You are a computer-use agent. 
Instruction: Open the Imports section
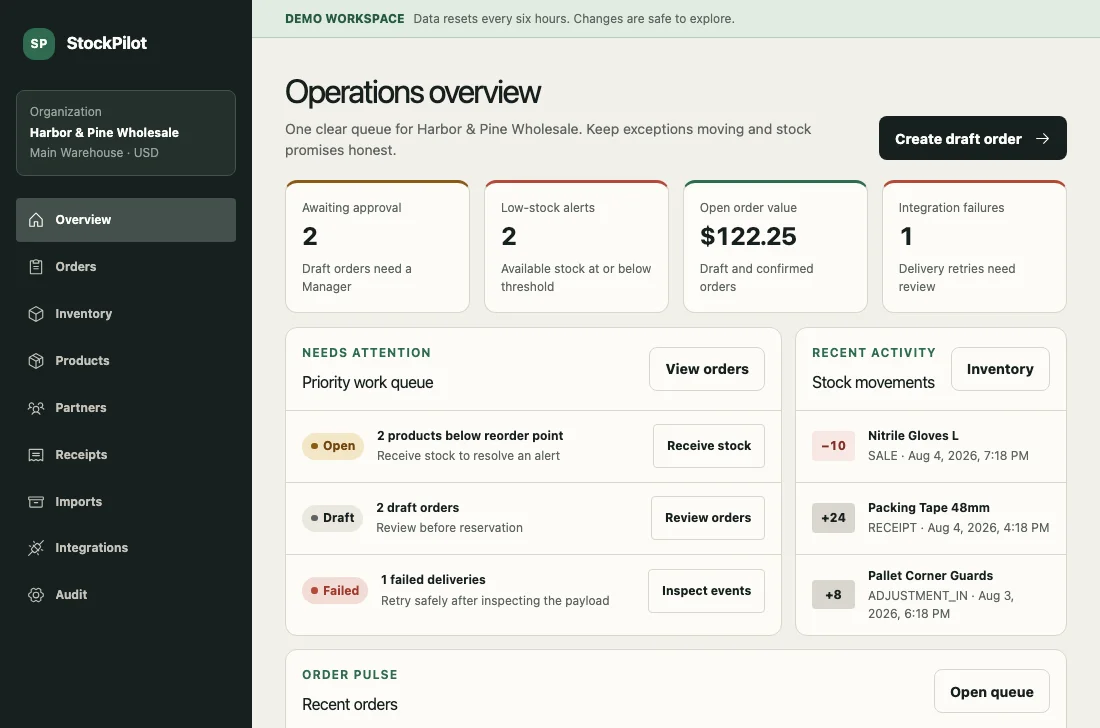coord(126,502)
